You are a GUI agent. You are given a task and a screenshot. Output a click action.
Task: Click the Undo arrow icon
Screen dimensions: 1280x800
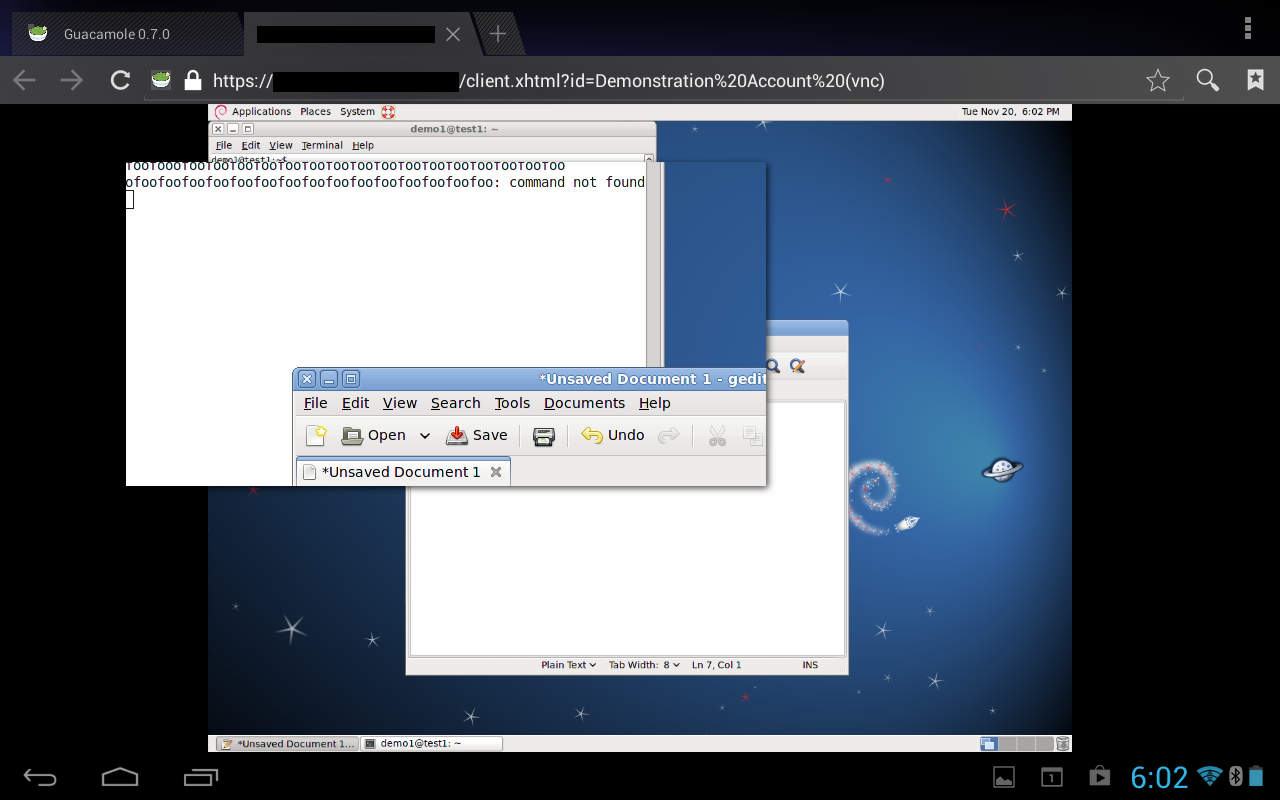click(592, 435)
